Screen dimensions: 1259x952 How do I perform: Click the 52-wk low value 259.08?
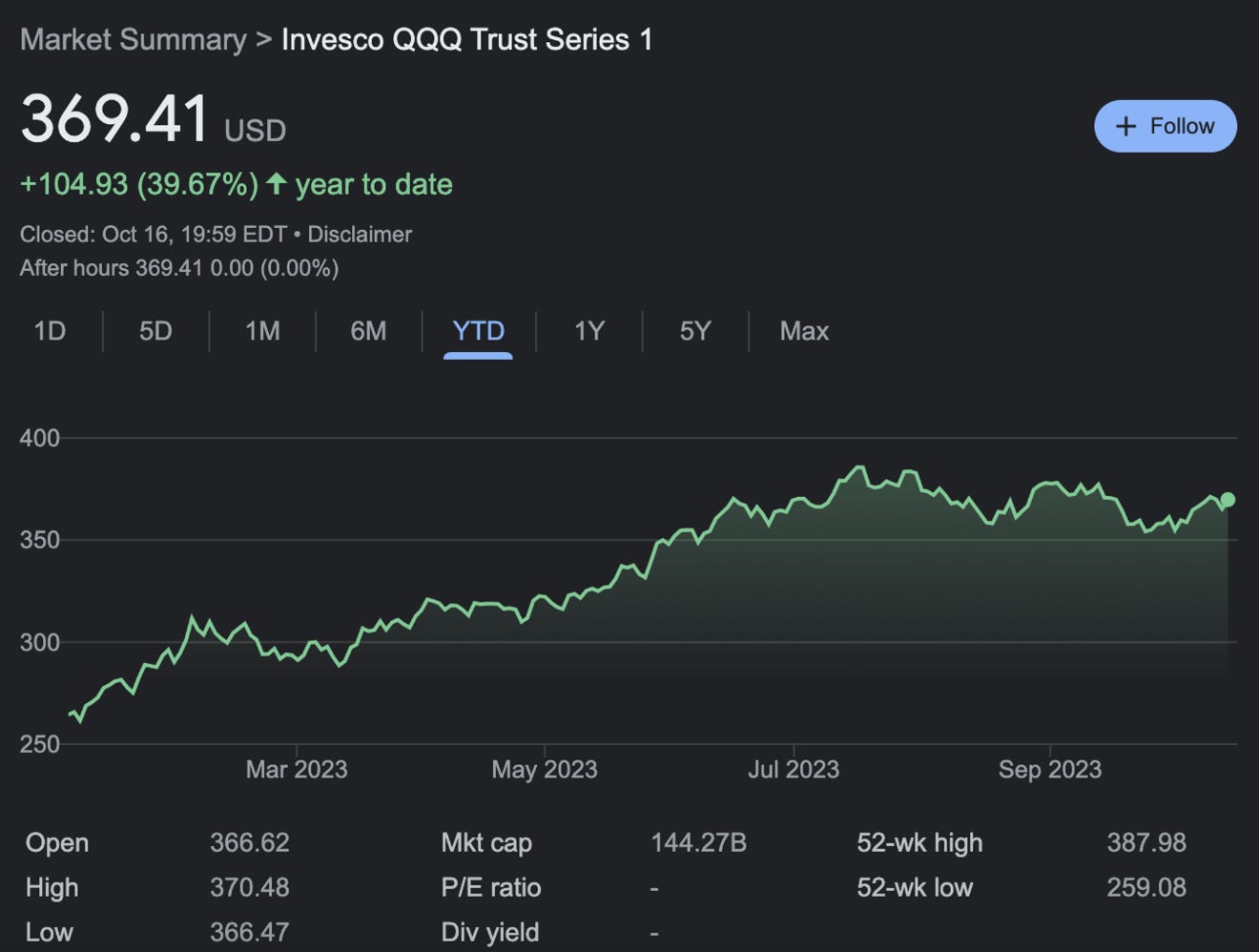pyautogui.click(x=1146, y=888)
